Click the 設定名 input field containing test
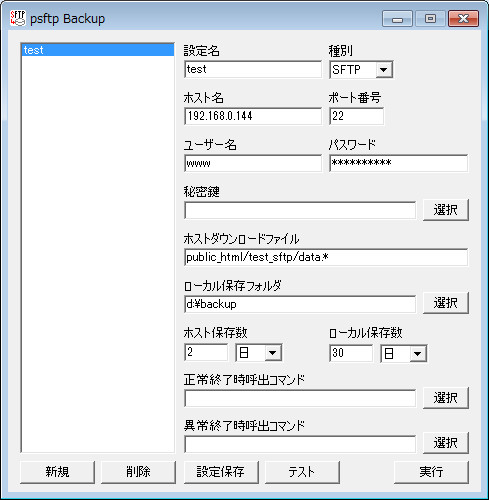This screenshot has height=500, width=489. click(x=253, y=69)
